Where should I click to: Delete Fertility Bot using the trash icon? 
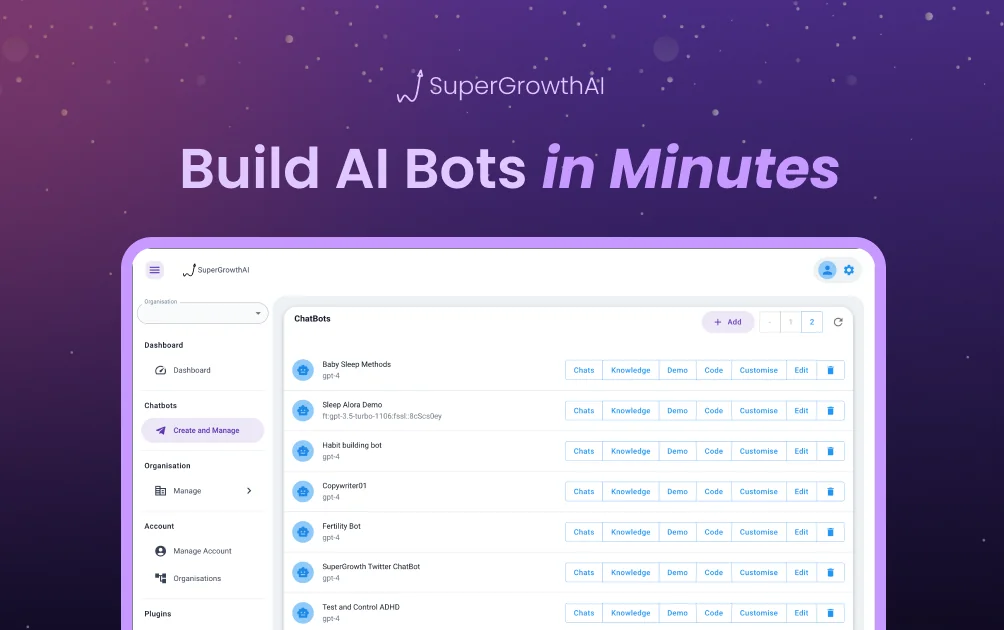click(830, 531)
